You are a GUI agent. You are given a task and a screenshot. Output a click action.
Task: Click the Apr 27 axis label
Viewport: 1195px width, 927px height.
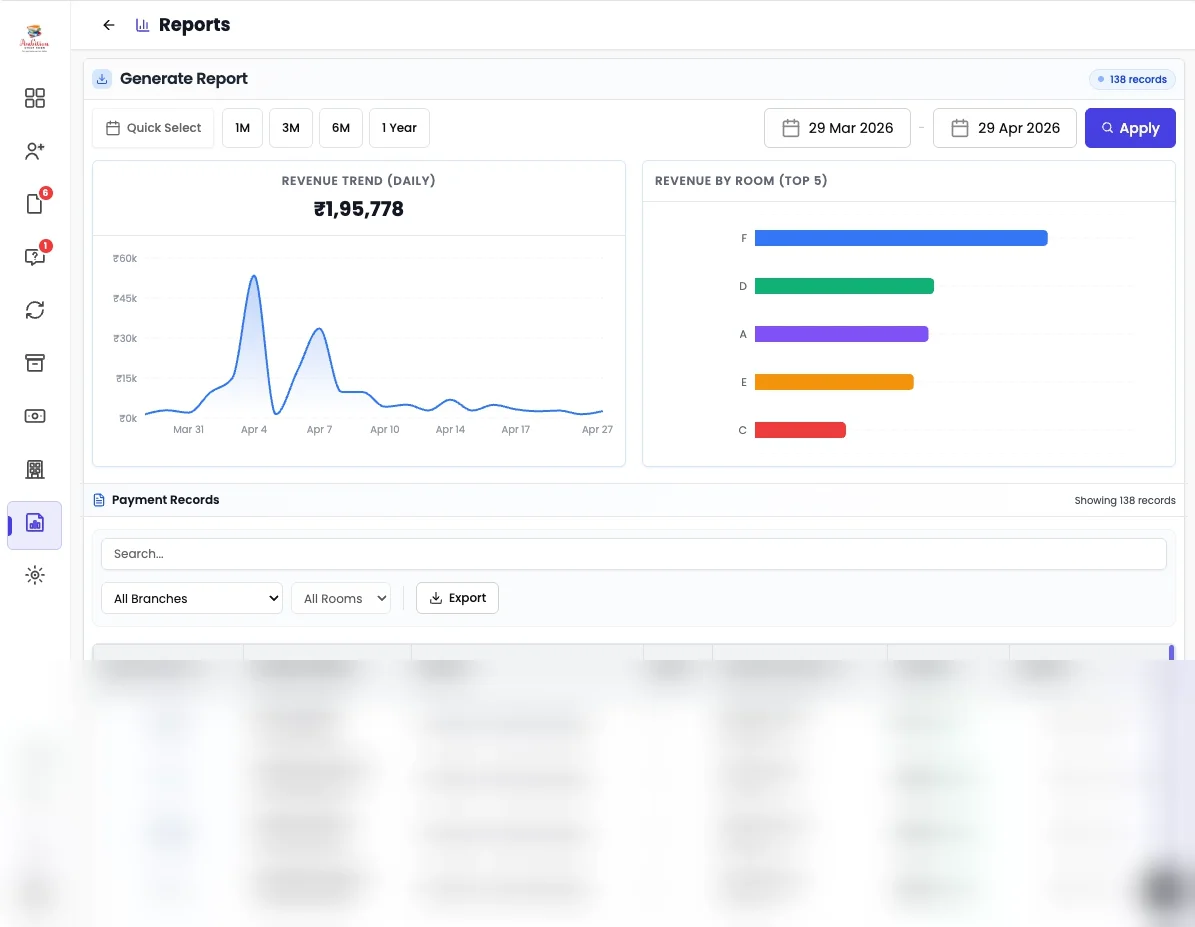[597, 430]
